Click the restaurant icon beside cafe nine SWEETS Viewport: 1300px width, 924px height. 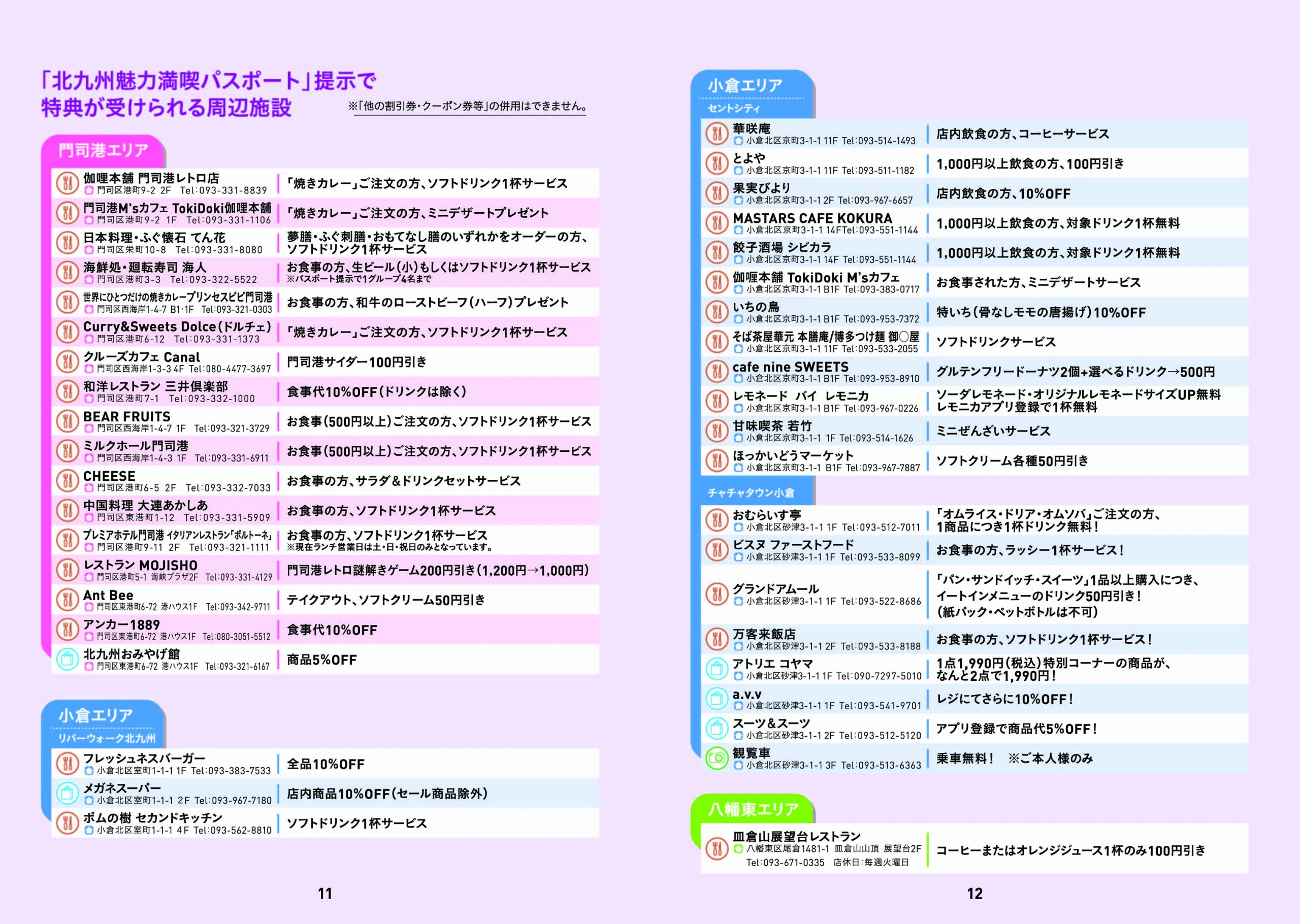[717, 372]
